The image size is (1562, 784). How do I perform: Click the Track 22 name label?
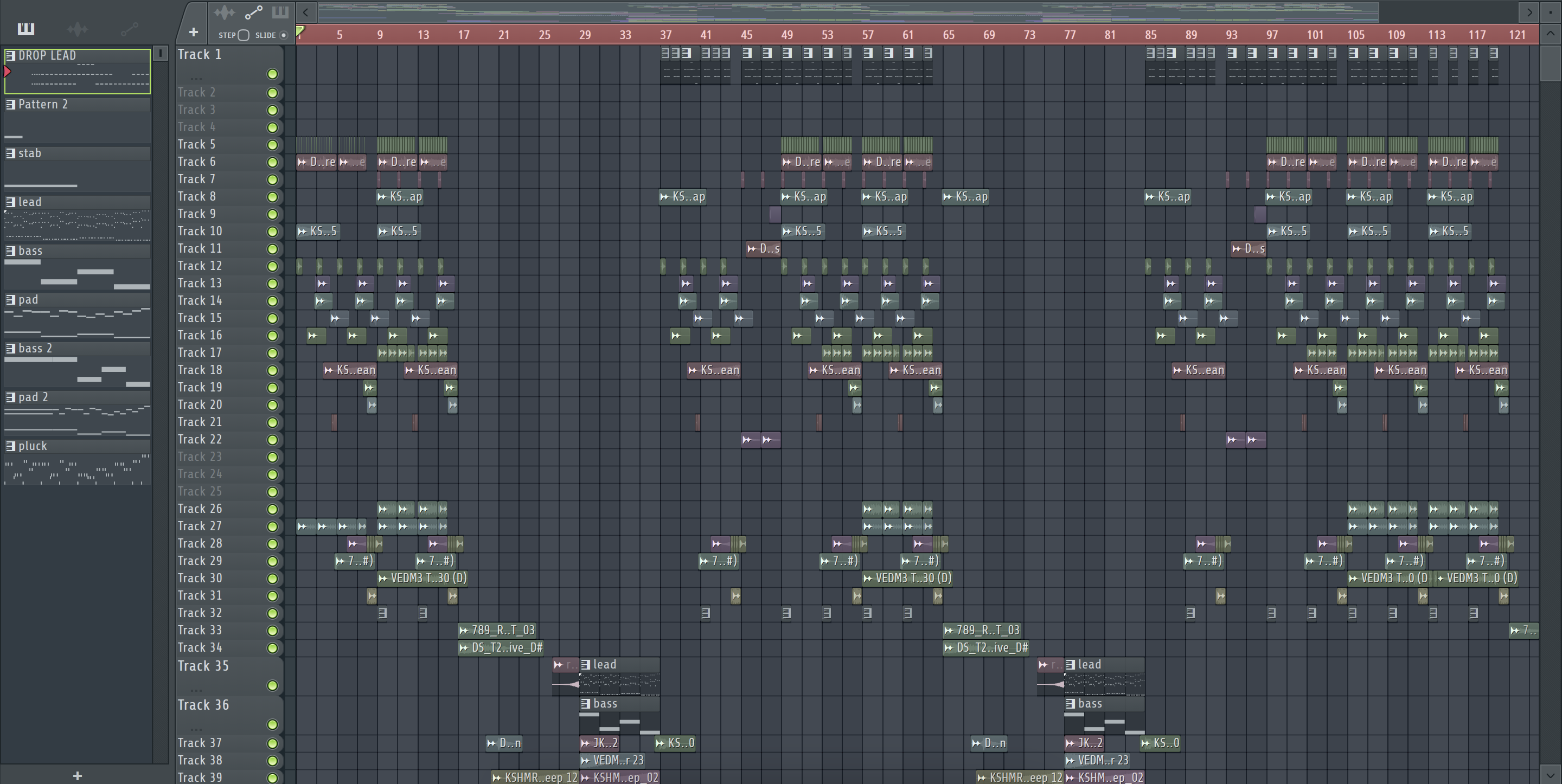[x=200, y=440]
